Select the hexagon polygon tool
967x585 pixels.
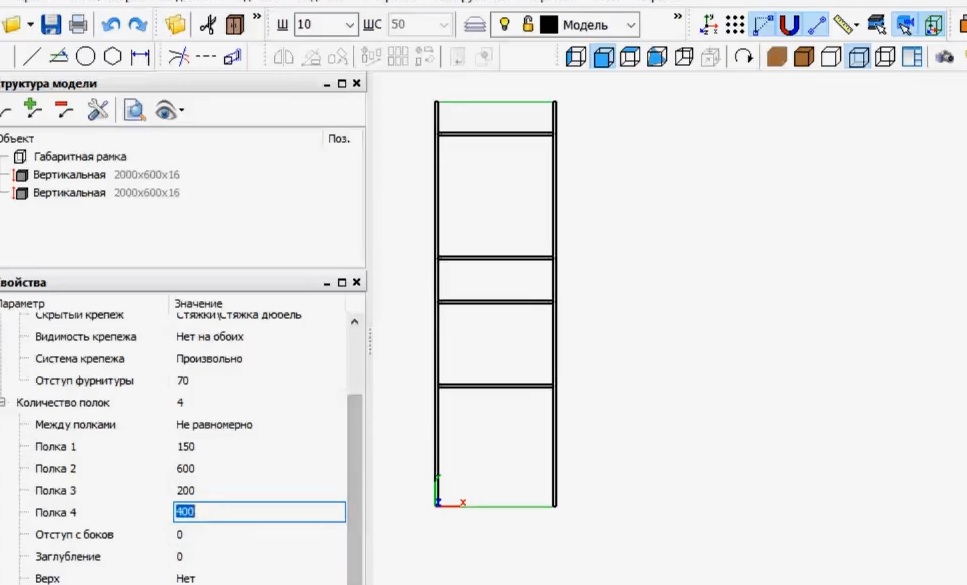click(x=112, y=57)
